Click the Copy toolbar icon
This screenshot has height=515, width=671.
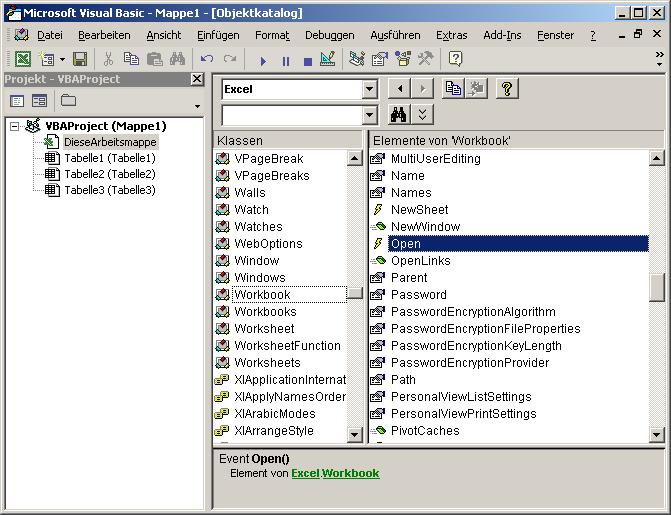131,59
